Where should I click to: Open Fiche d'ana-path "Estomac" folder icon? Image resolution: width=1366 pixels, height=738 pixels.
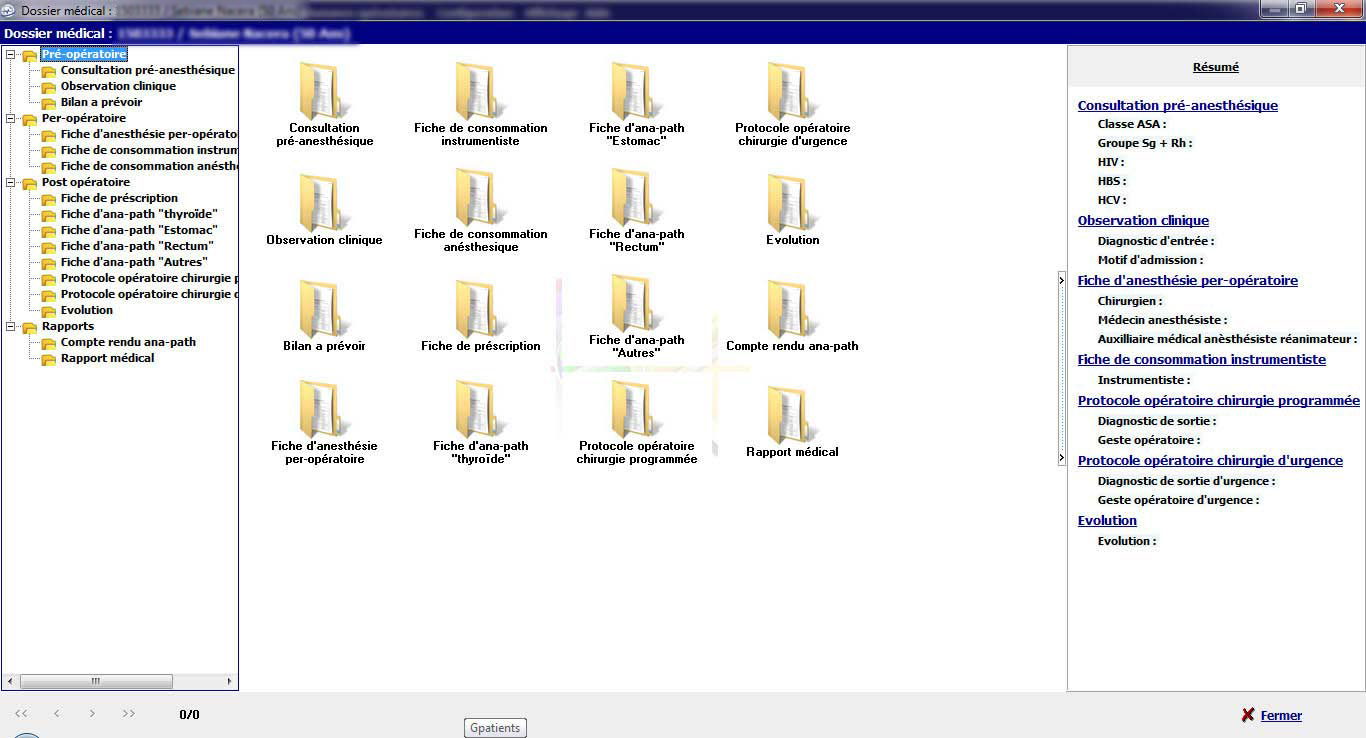[636, 92]
